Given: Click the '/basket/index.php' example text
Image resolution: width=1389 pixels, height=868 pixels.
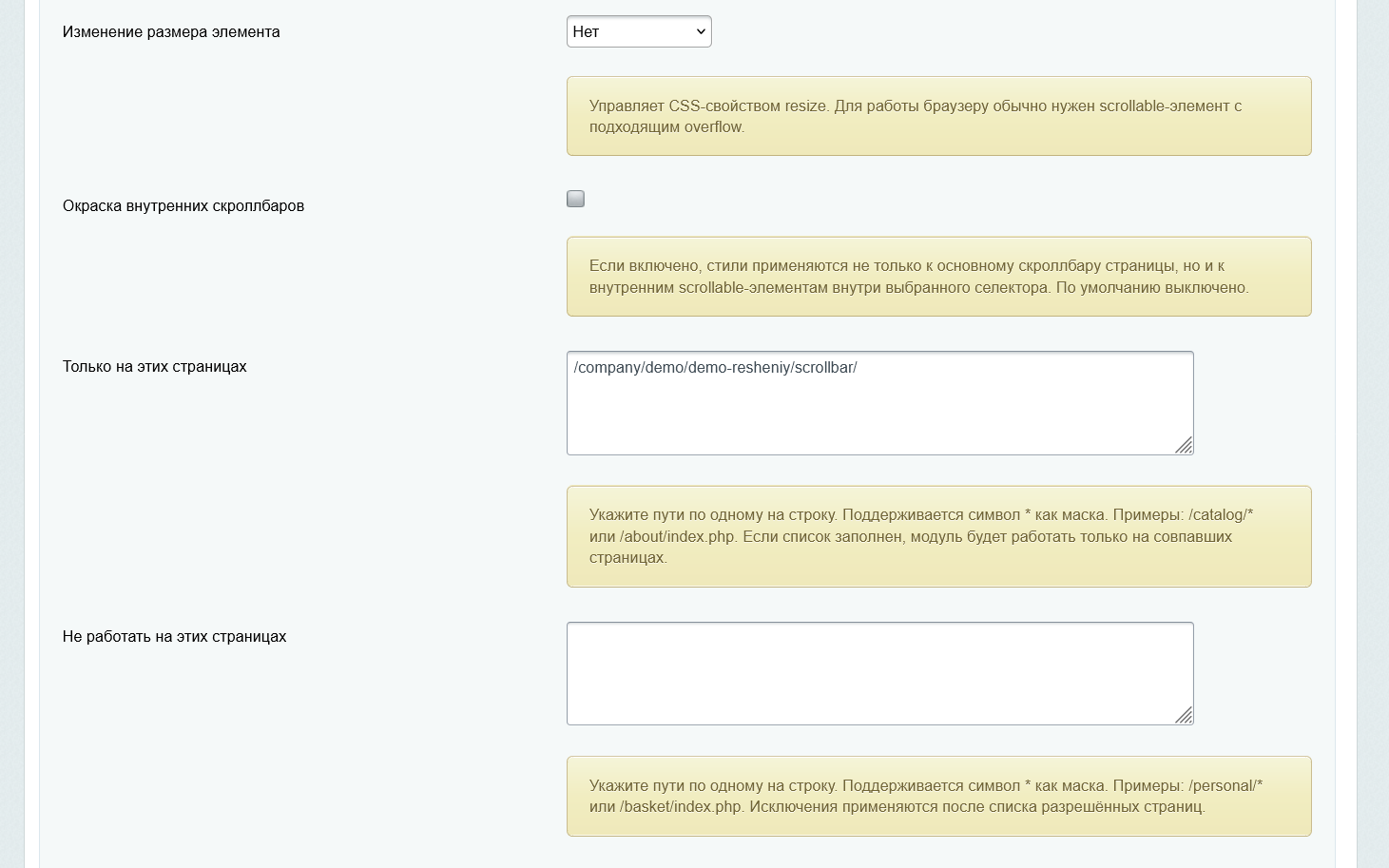Looking at the screenshot, I should [x=682, y=807].
